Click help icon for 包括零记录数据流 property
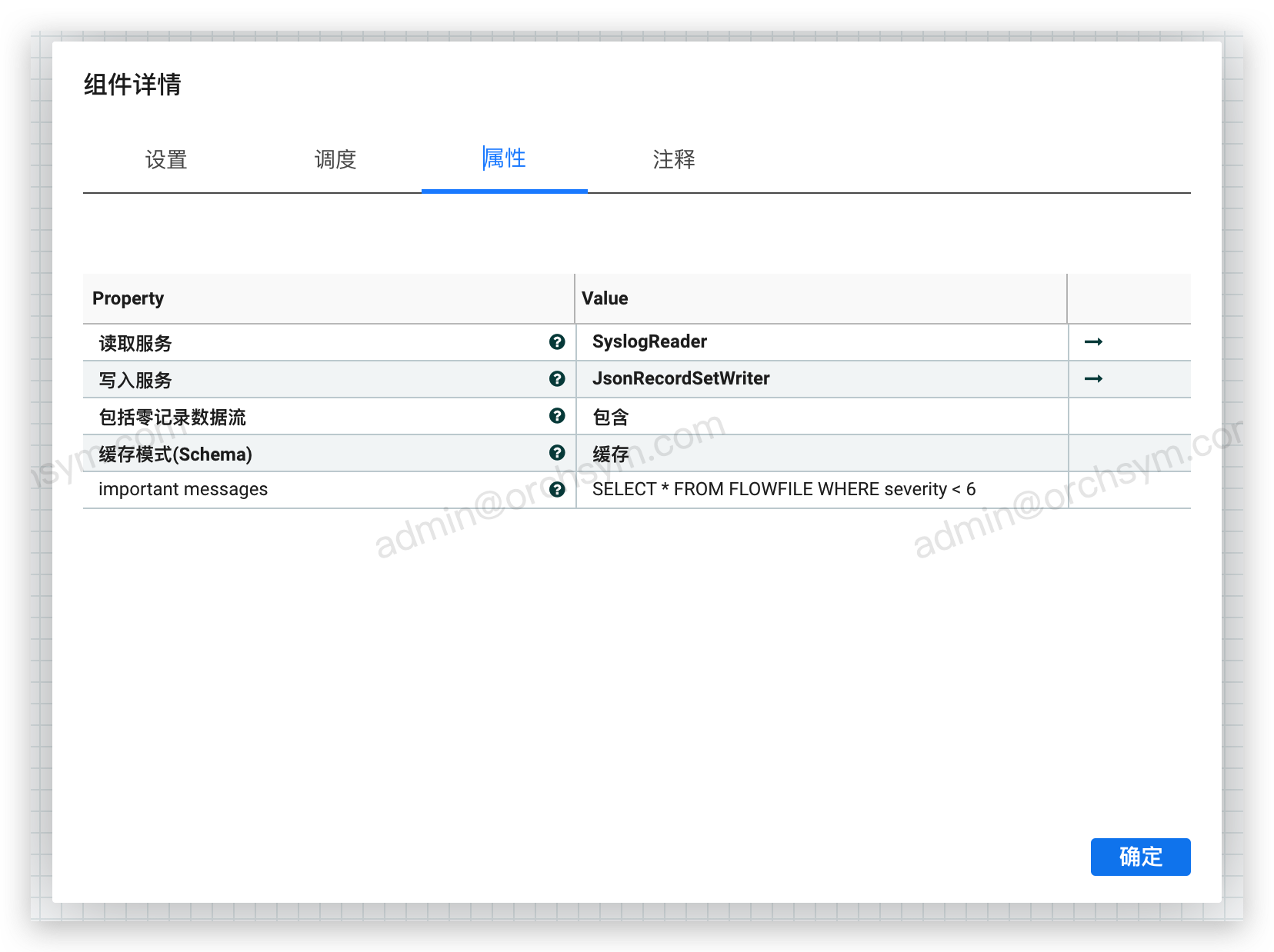This screenshot has width=1274, height=952. click(x=557, y=416)
